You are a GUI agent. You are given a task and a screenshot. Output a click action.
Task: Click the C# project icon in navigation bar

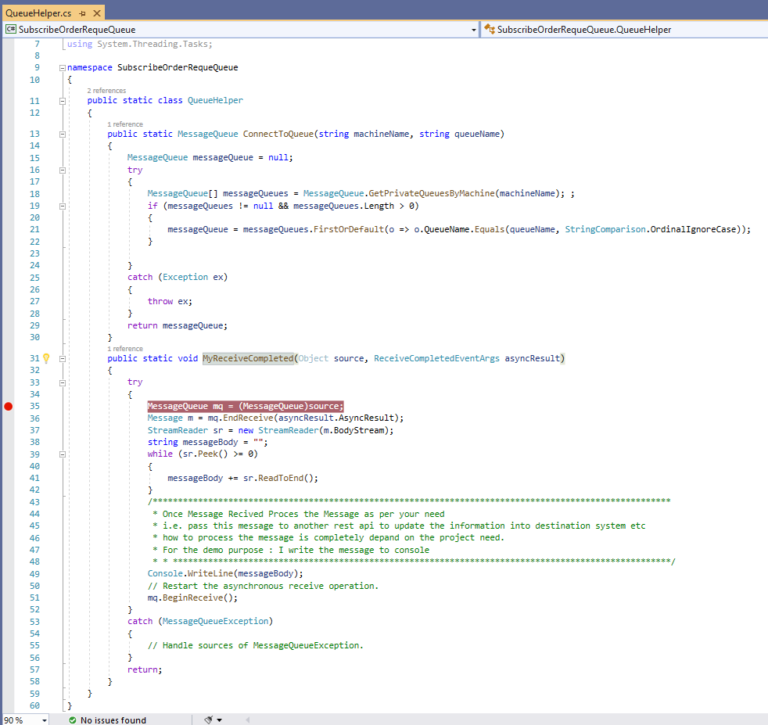[10, 30]
